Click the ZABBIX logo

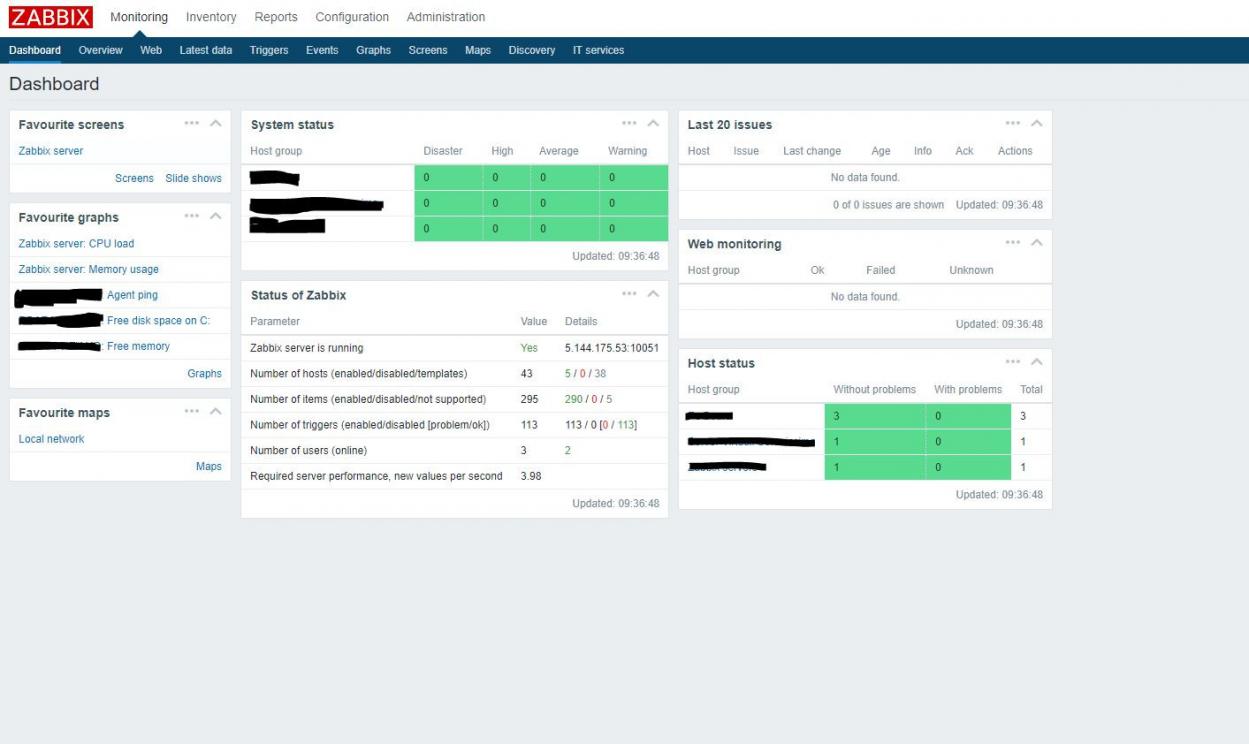click(51, 17)
